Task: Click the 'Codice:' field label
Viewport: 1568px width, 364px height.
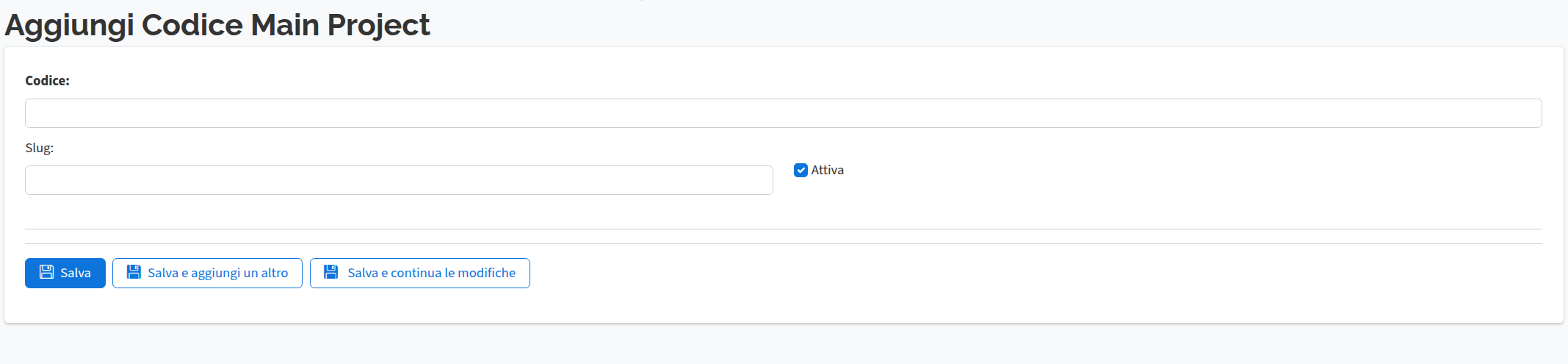Action: [x=47, y=81]
